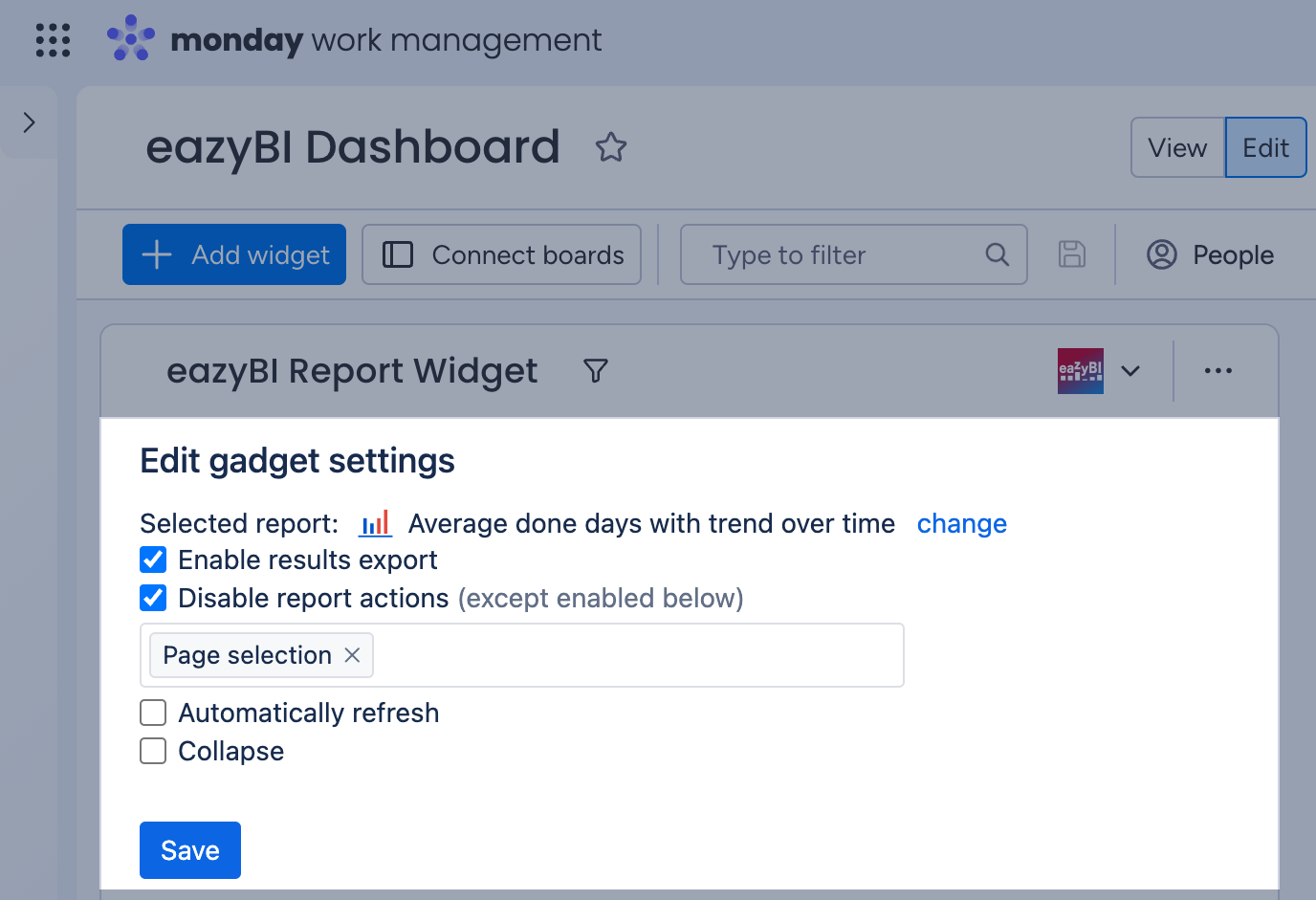Switch to View mode
The width and height of the screenshot is (1316, 900).
(1178, 147)
